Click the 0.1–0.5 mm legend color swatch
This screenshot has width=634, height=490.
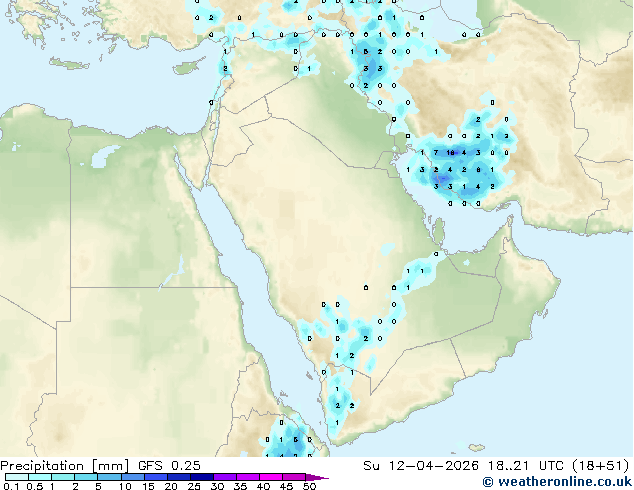[17, 477]
